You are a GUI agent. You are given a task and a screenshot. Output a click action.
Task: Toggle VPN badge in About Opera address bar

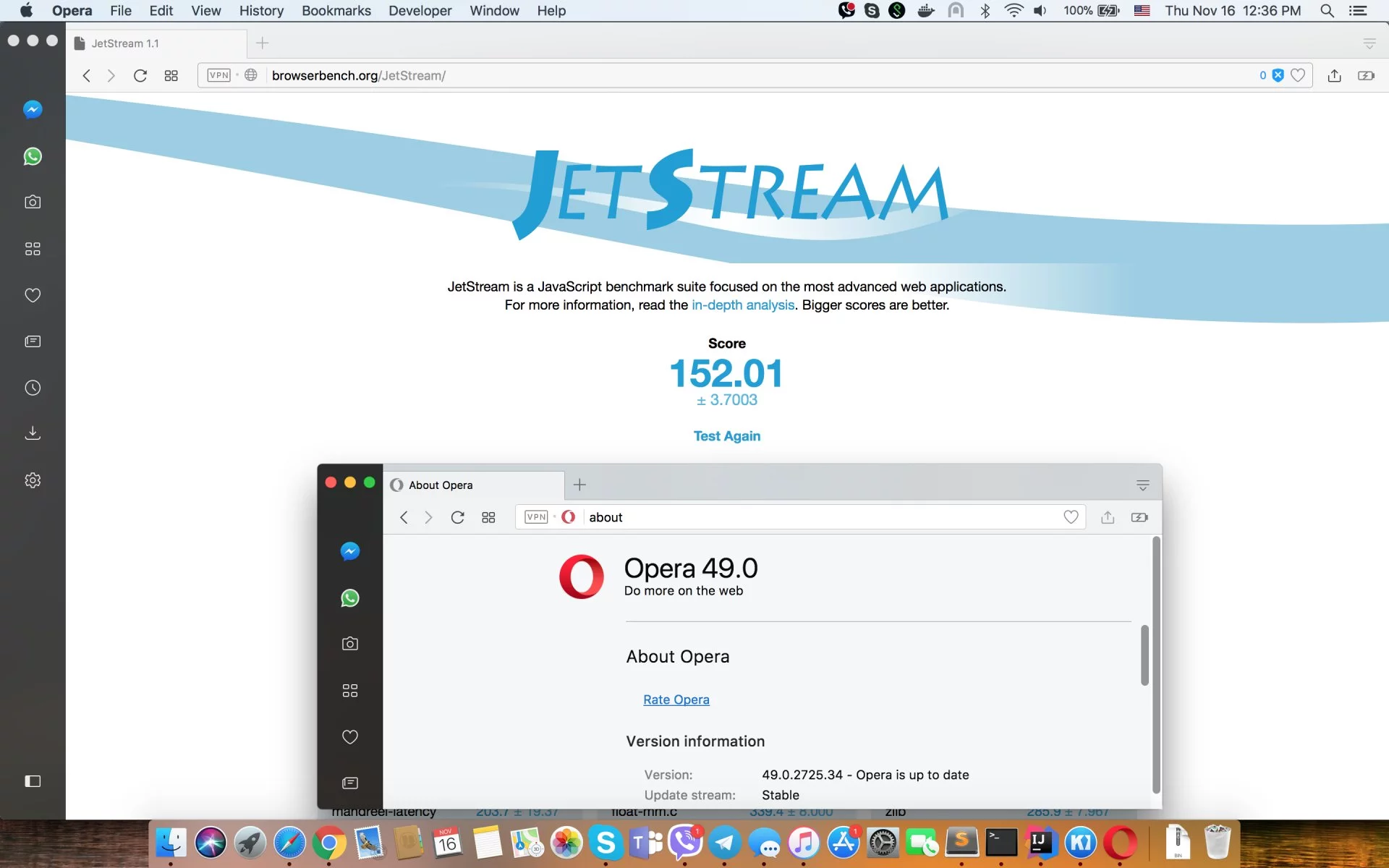(x=536, y=517)
